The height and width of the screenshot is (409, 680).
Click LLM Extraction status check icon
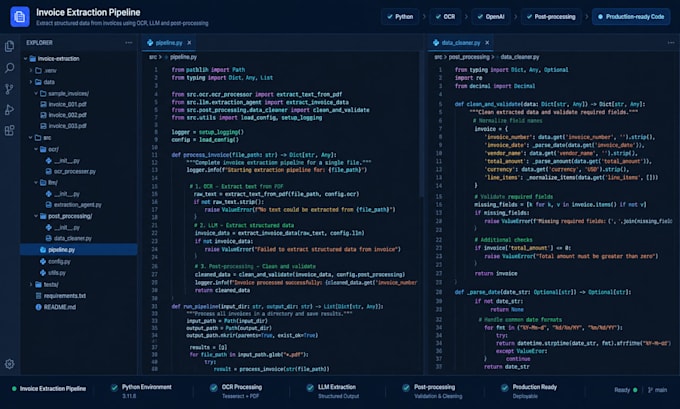[x=310, y=388]
